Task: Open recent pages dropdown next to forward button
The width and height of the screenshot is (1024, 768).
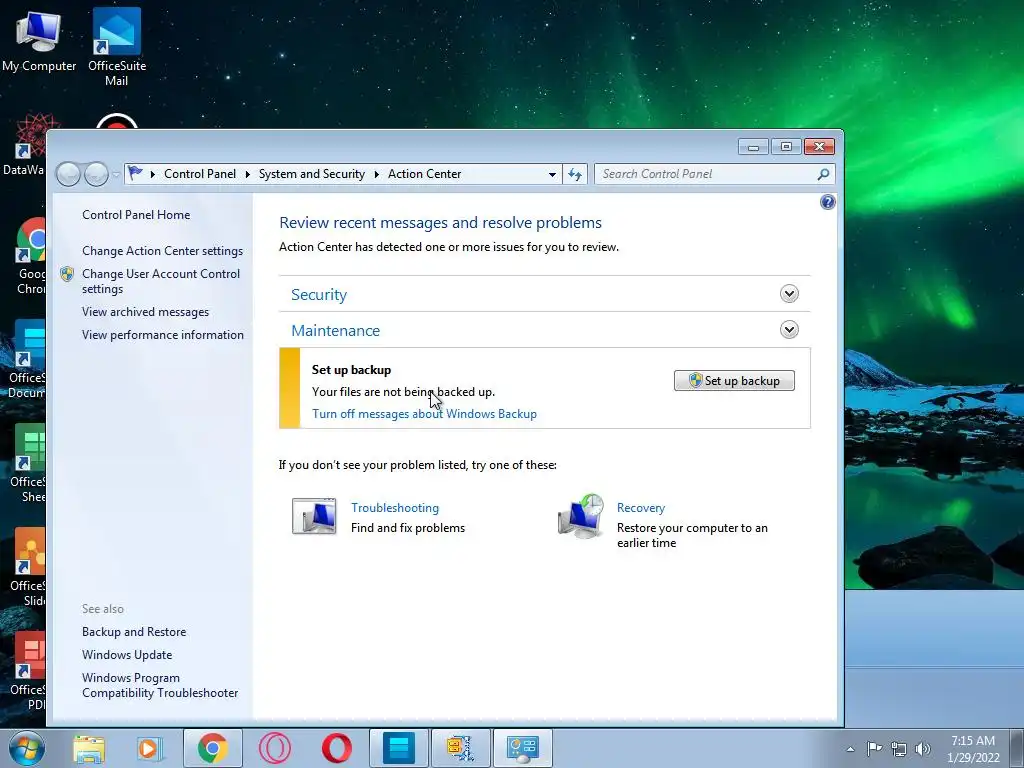Action: click(x=116, y=174)
